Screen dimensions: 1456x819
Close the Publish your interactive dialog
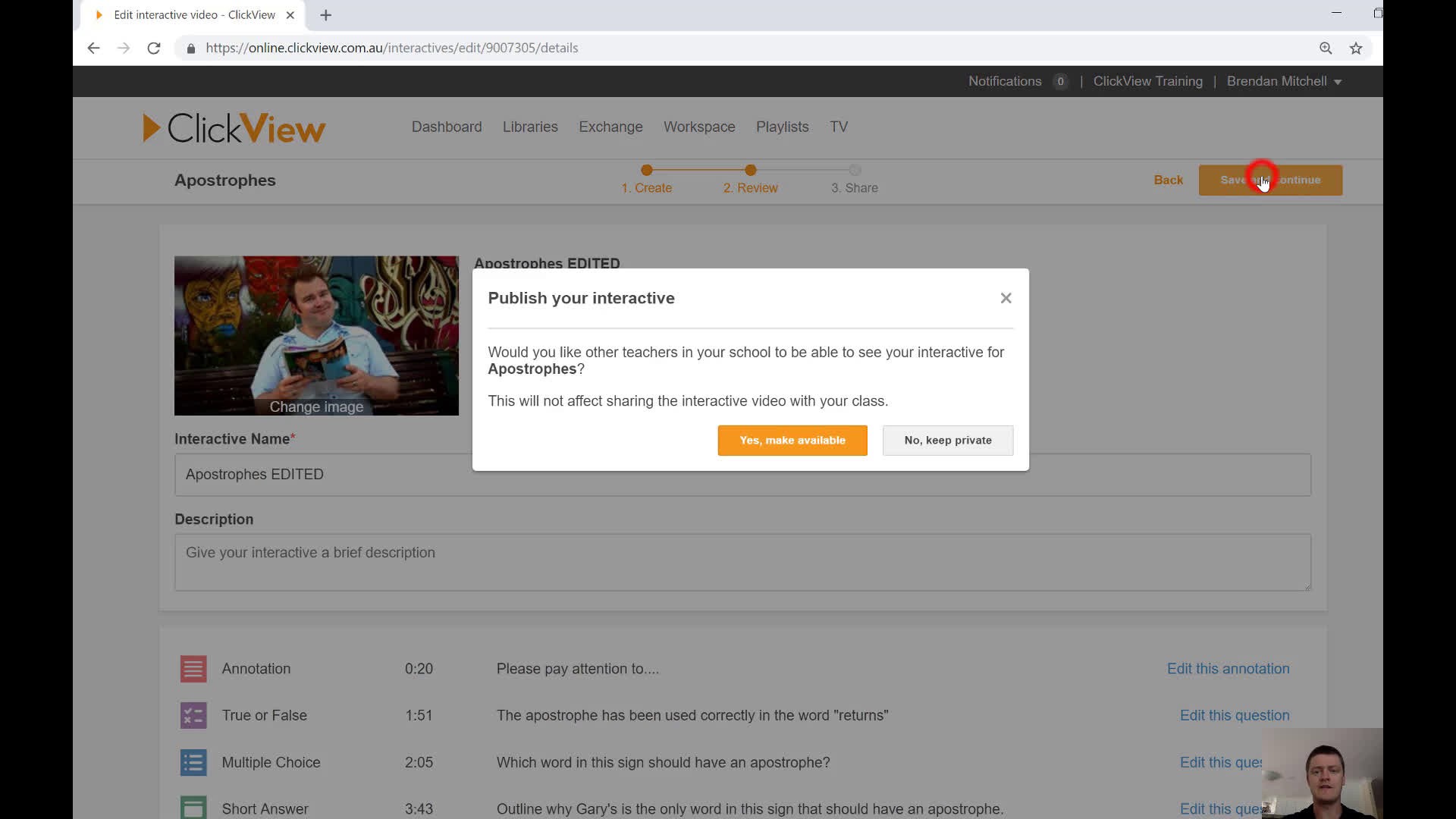[x=1006, y=298]
